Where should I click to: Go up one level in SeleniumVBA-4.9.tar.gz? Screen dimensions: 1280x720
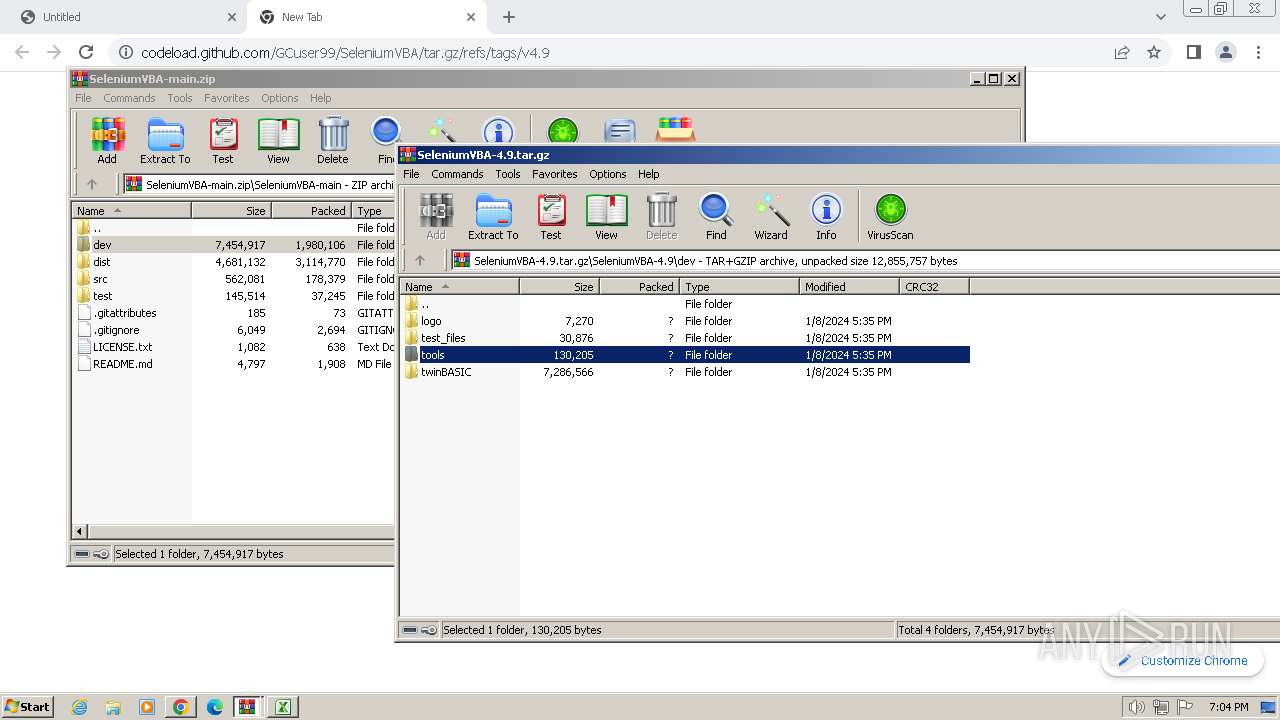click(420, 260)
